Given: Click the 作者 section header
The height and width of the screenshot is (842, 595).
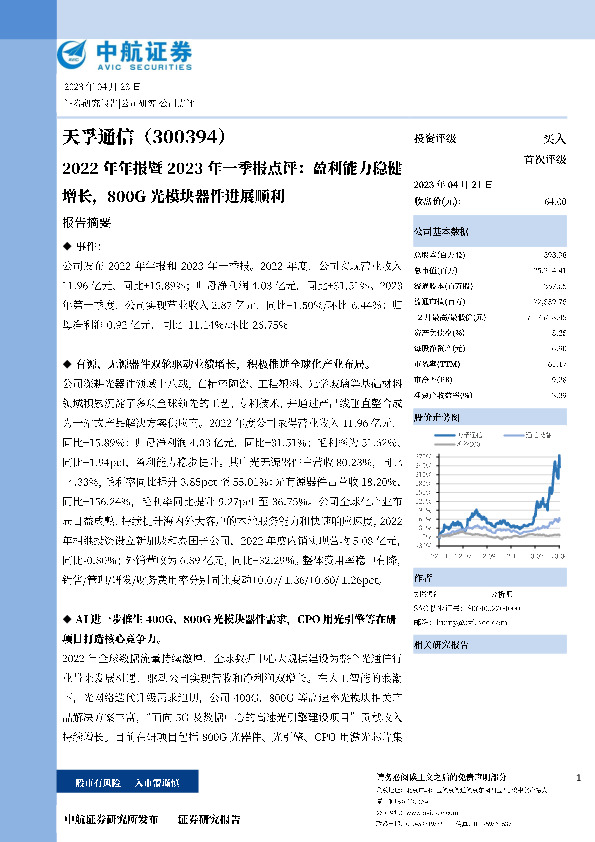Looking at the screenshot, I should 490,578.
